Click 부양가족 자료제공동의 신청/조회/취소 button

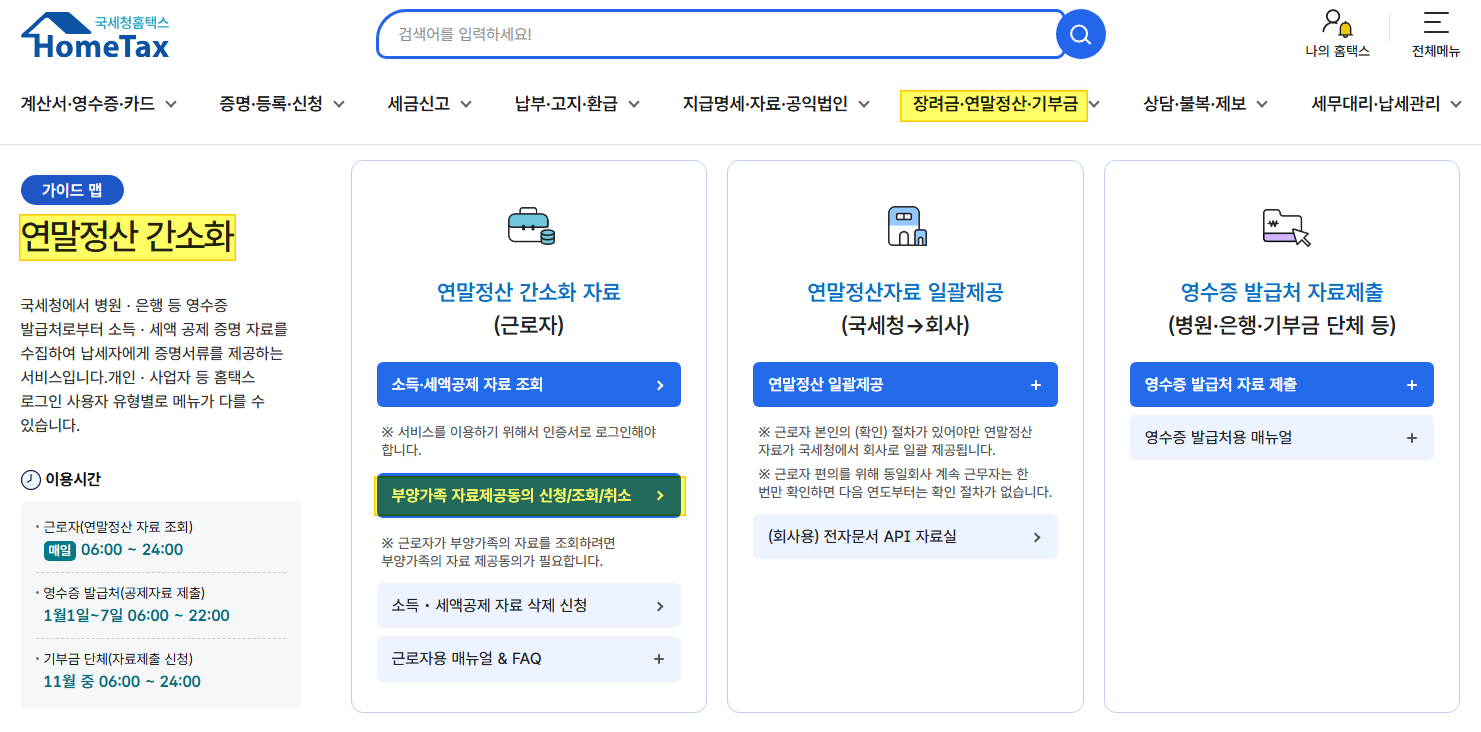tap(529, 495)
